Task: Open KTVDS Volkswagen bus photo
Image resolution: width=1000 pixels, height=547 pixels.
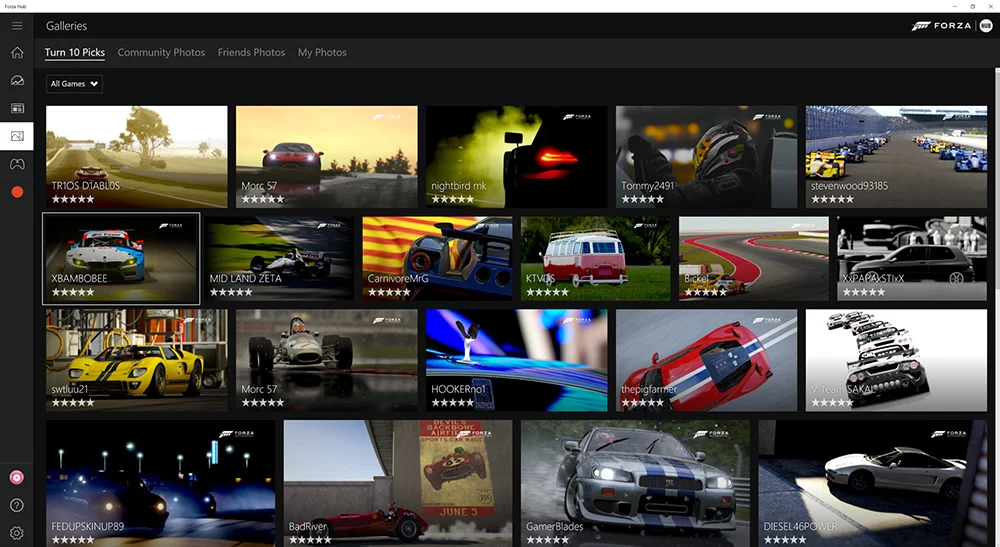Action: (596, 259)
